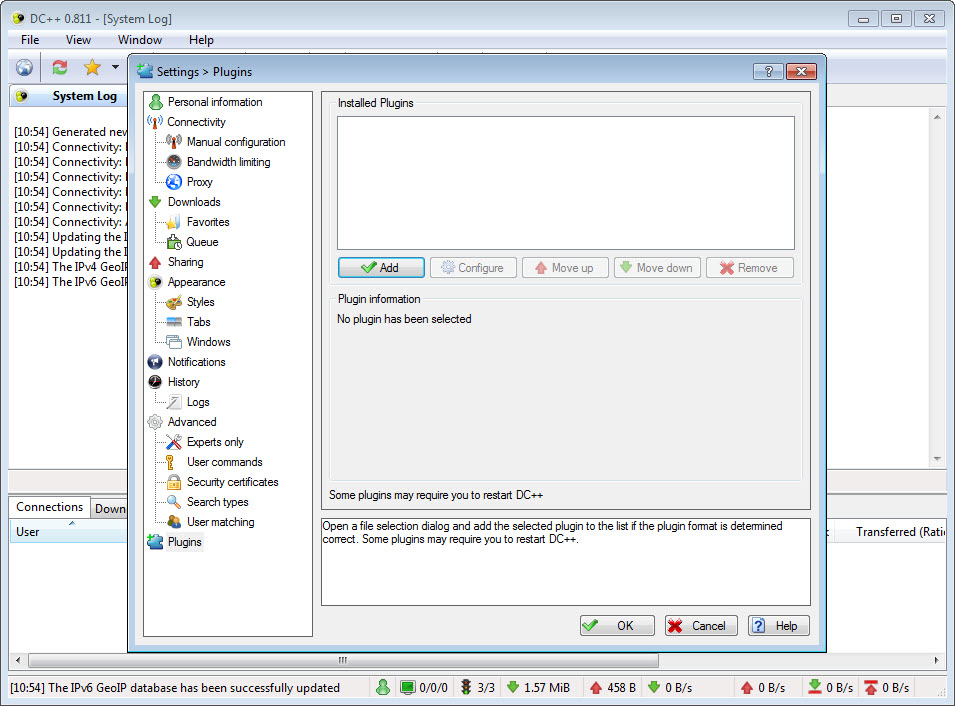
Task: Click the Personal information user icon
Action: (156, 102)
